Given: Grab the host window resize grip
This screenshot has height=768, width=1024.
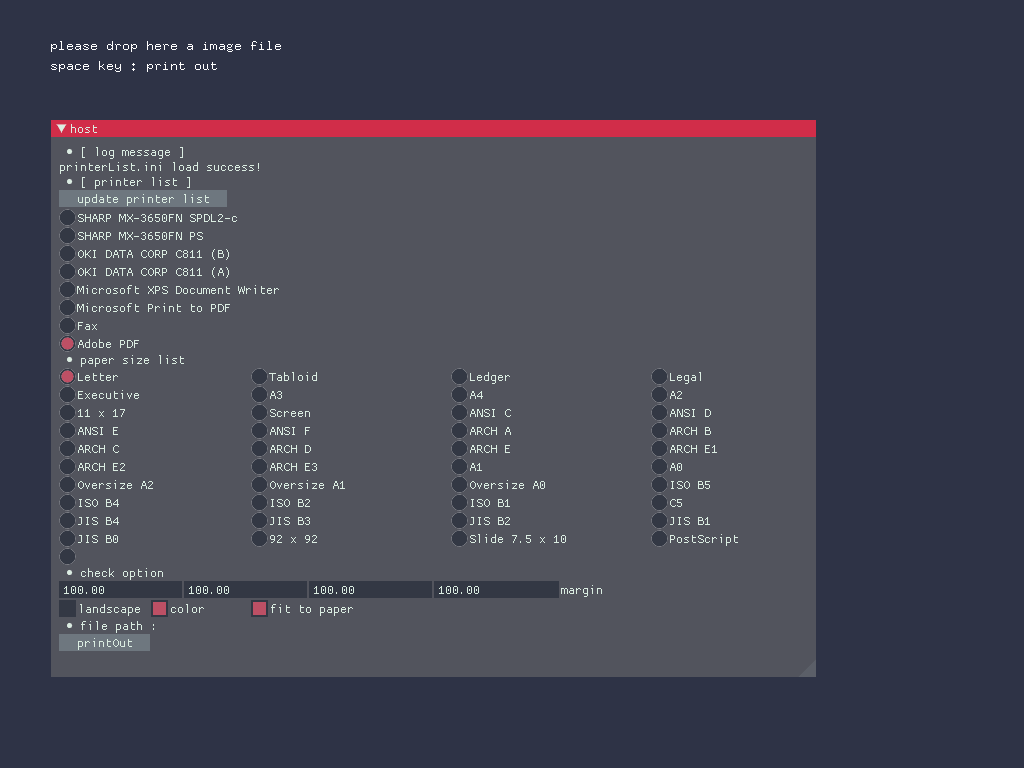Looking at the screenshot, I should tap(808, 669).
